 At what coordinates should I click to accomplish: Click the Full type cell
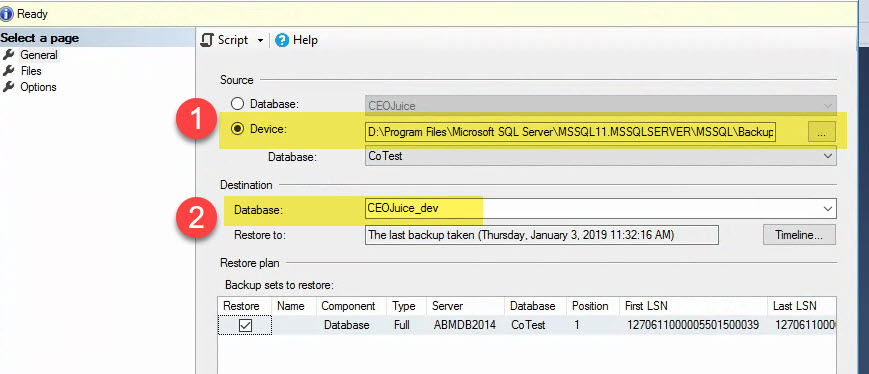tap(407, 325)
